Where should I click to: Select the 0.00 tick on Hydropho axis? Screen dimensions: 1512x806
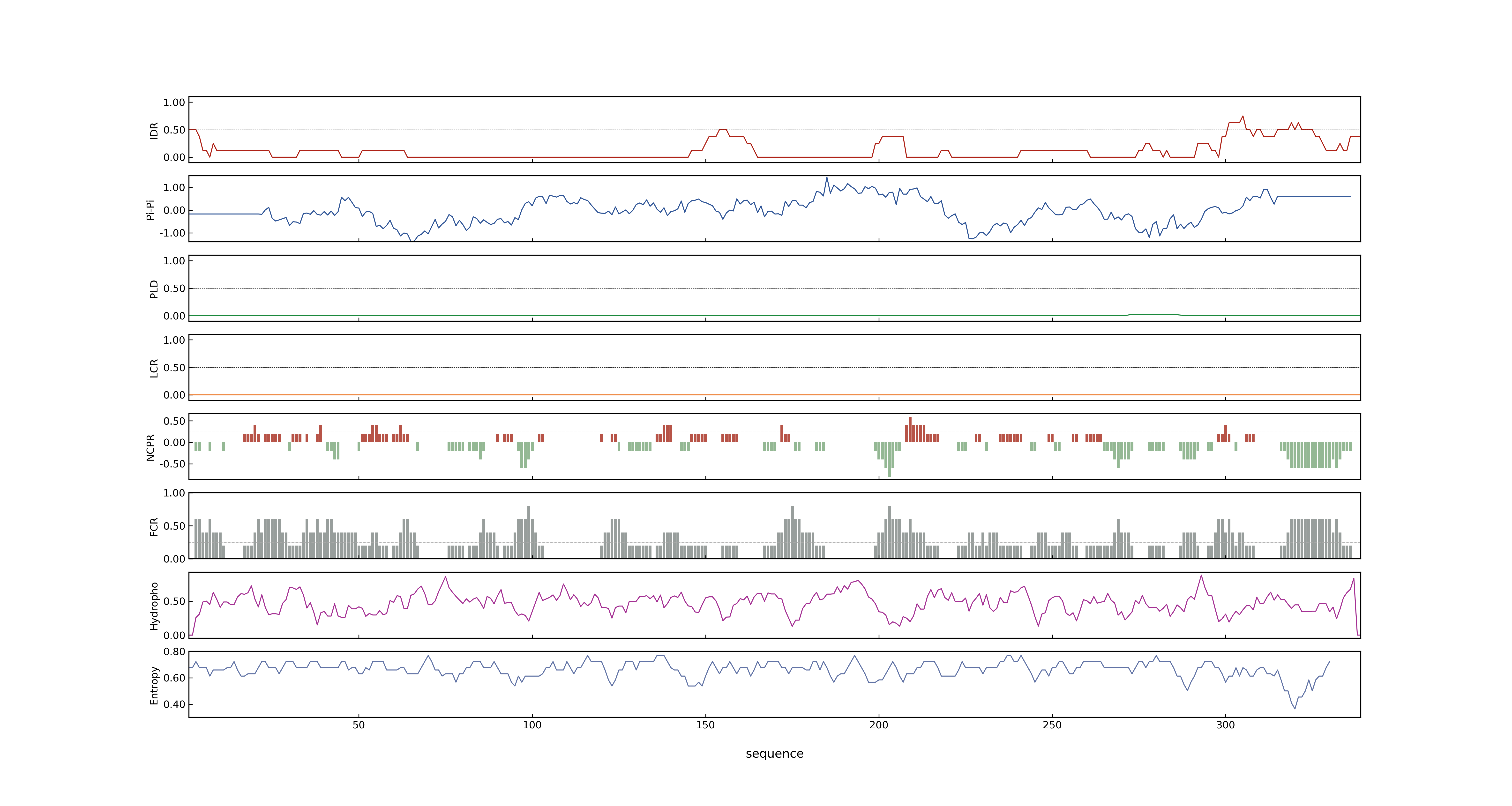(174, 635)
